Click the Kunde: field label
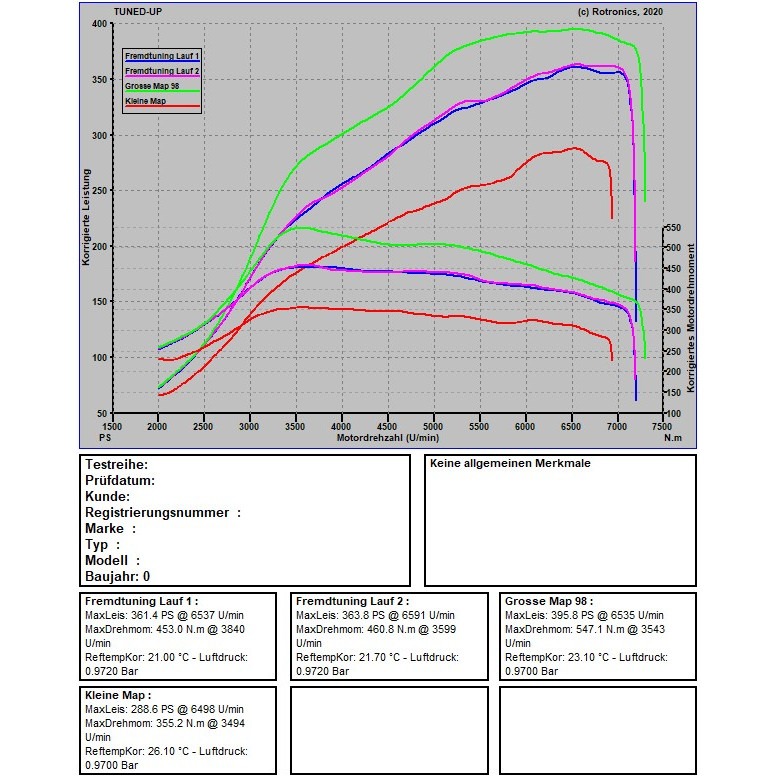Image resolution: width=777 pixels, height=777 pixels. click(108, 496)
